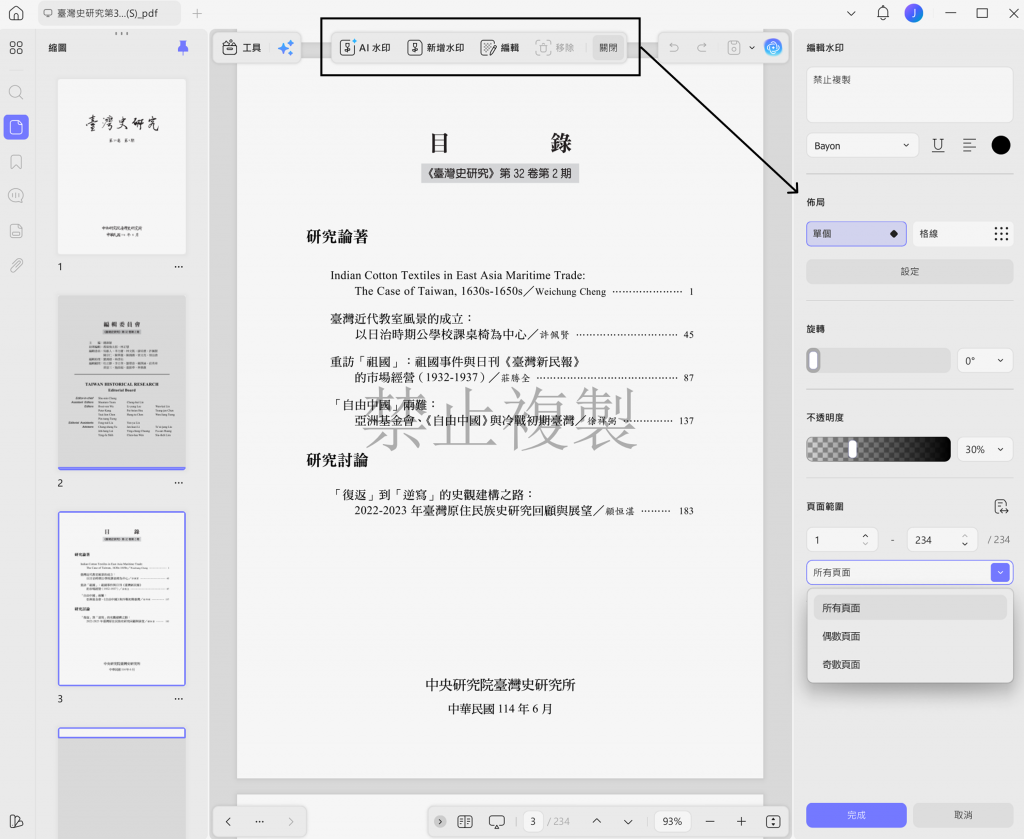Open text alignment options
The height and width of the screenshot is (839, 1024).
click(x=969, y=145)
